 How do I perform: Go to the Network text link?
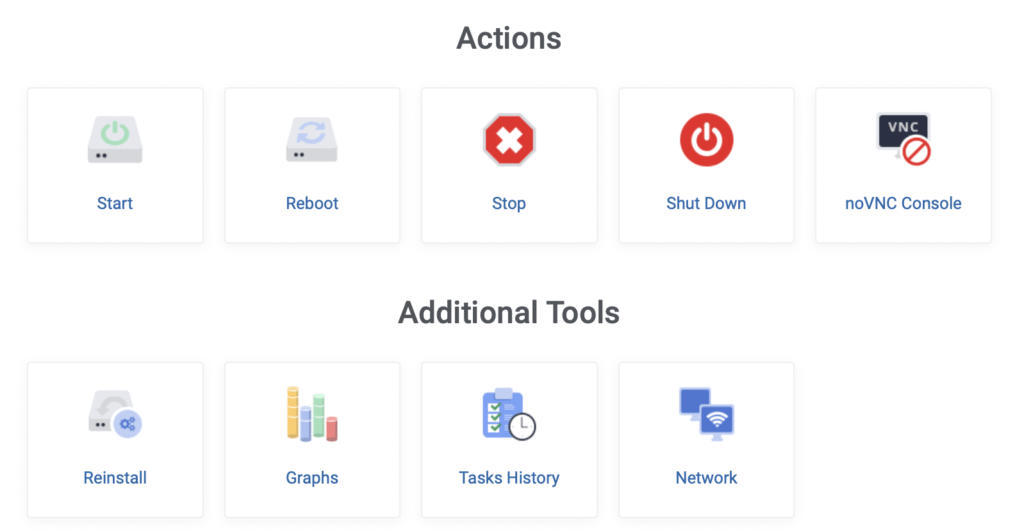coord(706,477)
